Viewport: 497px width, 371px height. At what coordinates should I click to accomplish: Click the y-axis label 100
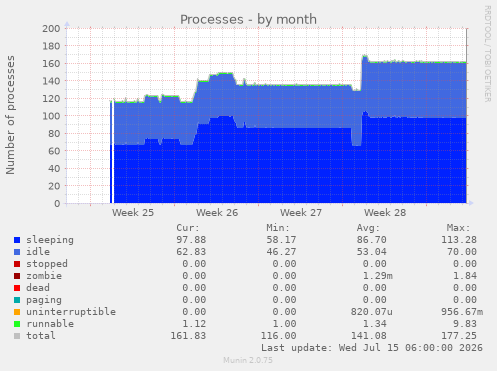point(51,116)
